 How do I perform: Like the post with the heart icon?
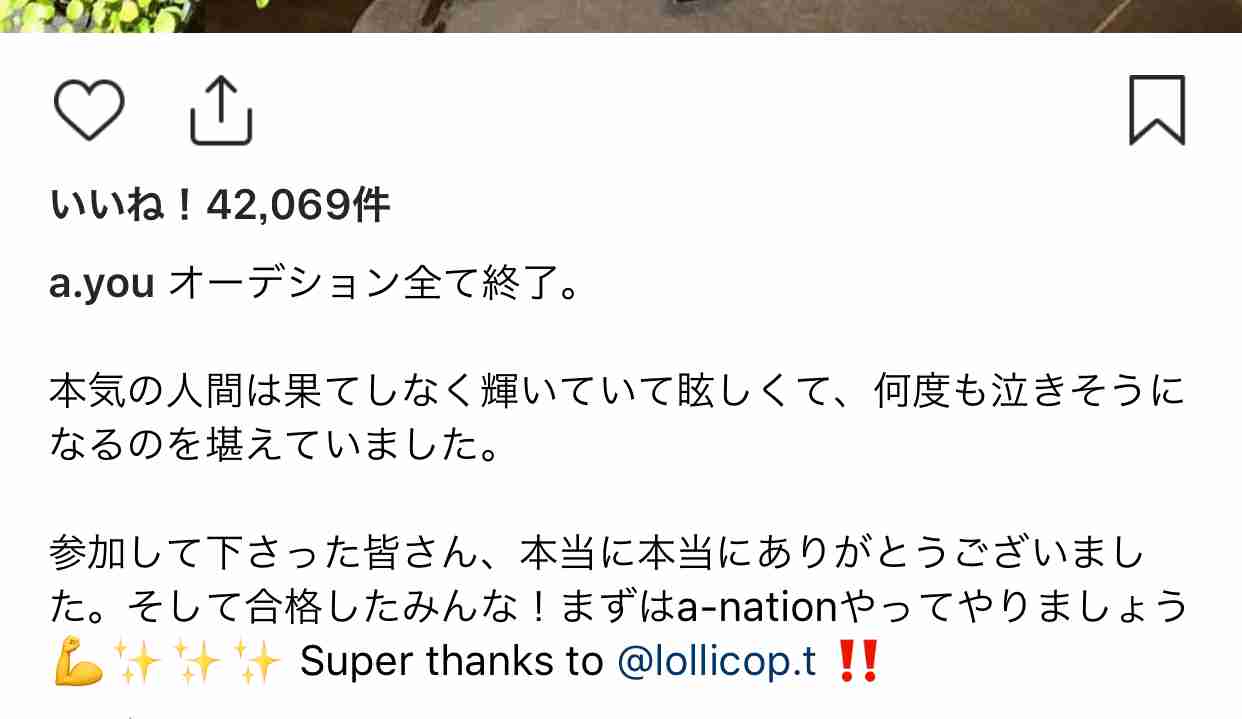(88, 110)
